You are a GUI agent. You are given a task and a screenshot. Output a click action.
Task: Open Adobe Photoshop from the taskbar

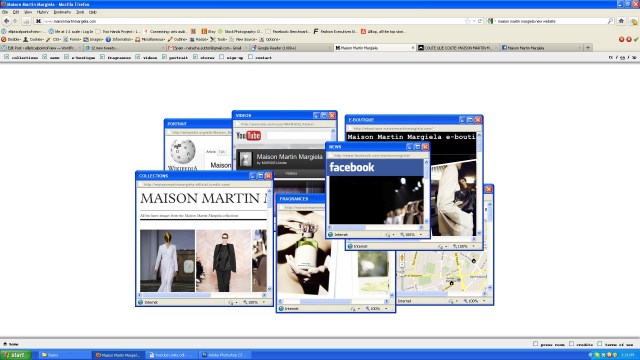(225, 355)
